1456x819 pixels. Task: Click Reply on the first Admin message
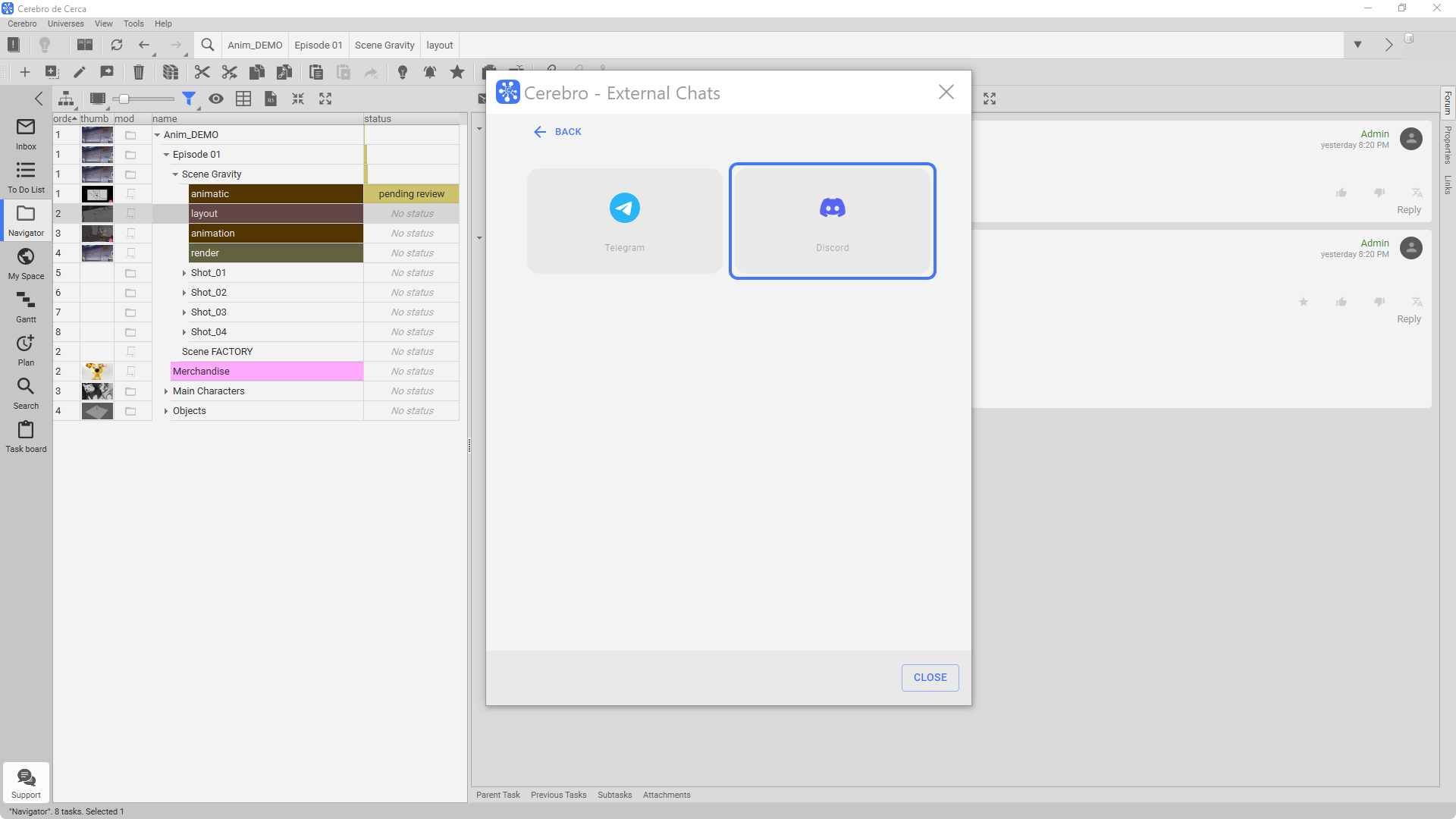(x=1409, y=210)
